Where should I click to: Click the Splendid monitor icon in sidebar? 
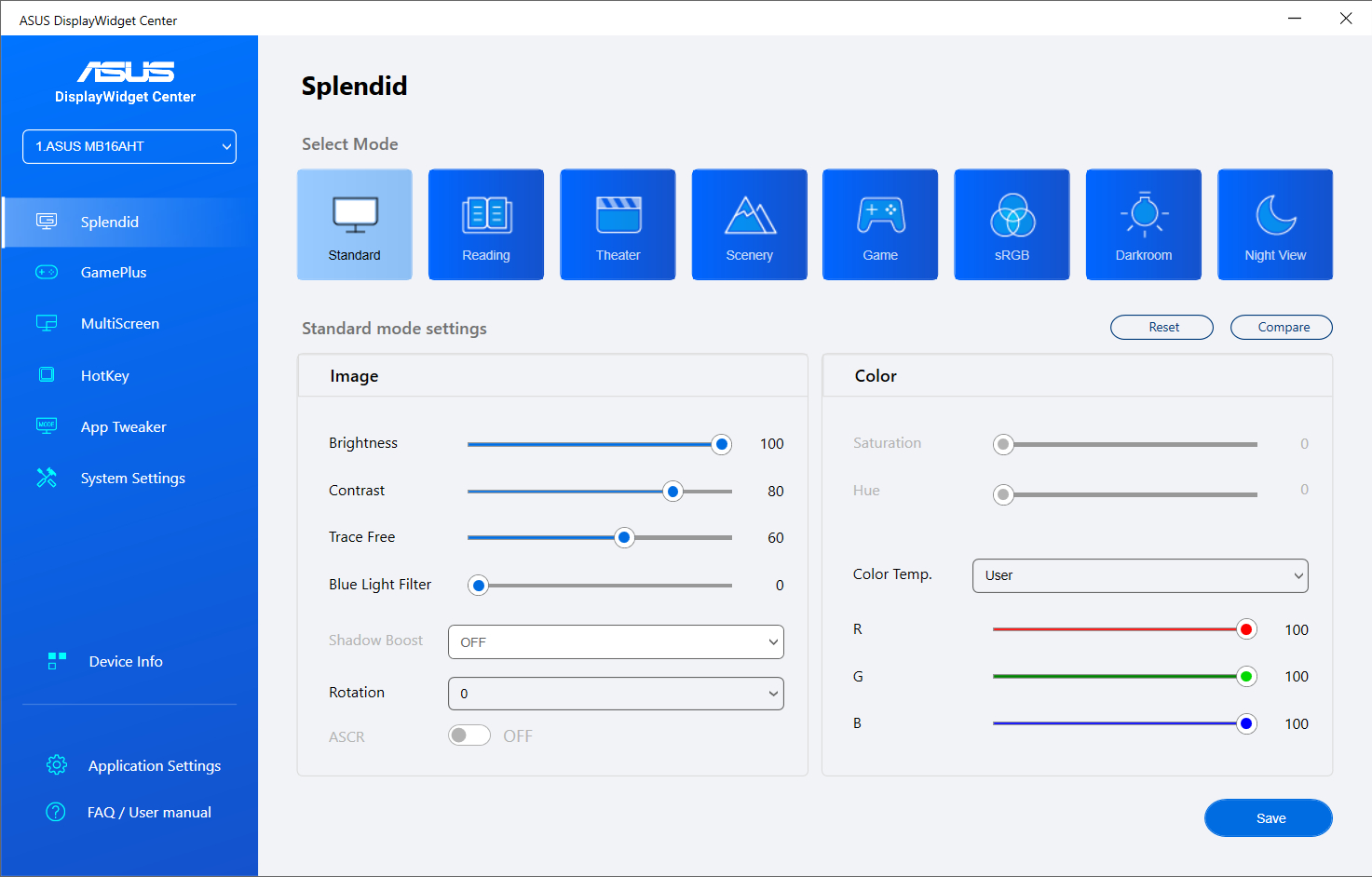point(47,222)
